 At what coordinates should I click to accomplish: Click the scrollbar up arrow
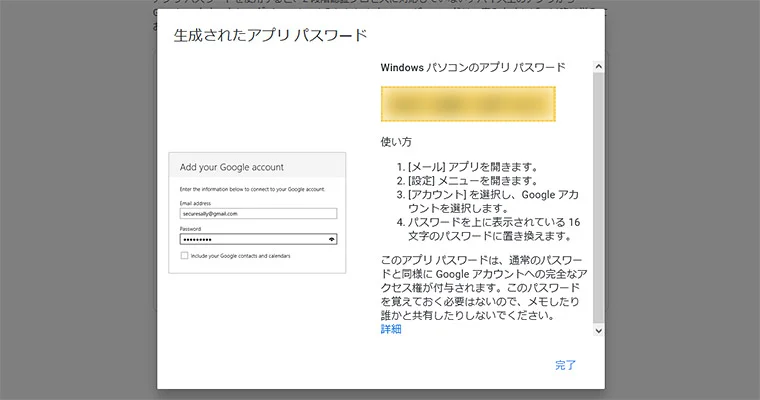[x=599, y=67]
